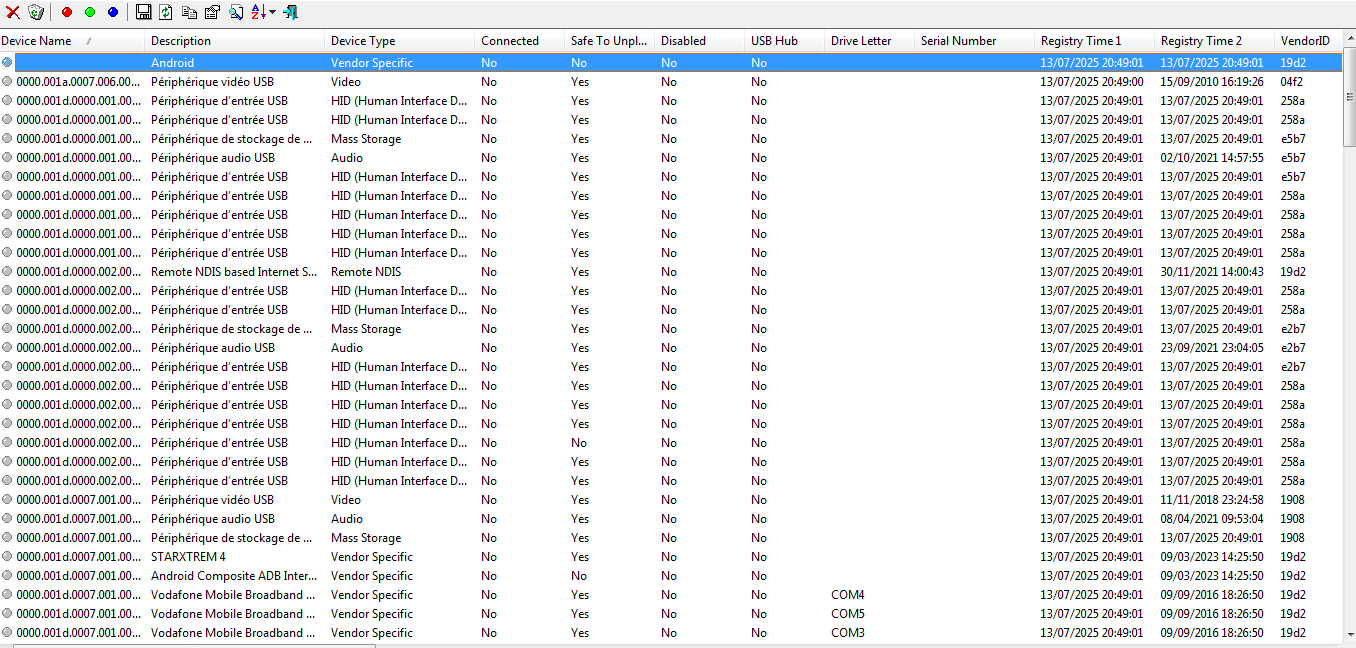Viewport: 1356px width, 648px height.
Task: Click the status dot of the Remote NDIS row
Action: (8, 271)
